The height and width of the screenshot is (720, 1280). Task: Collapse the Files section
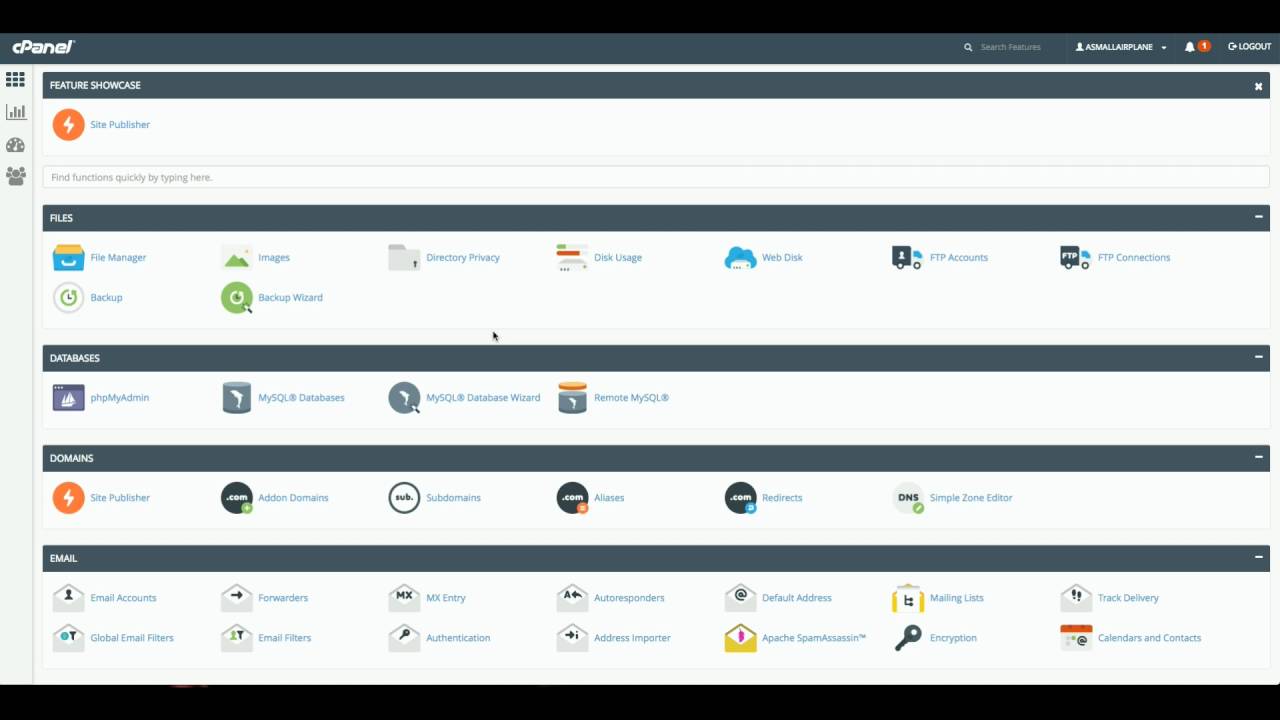tap(1258, 217)
